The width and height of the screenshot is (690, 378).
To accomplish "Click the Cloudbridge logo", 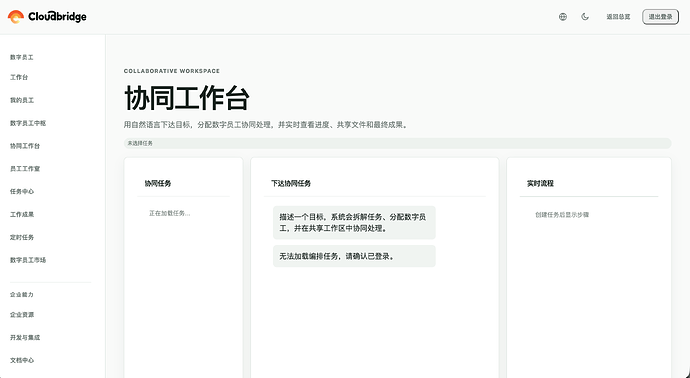I will (x=47, y=17).
